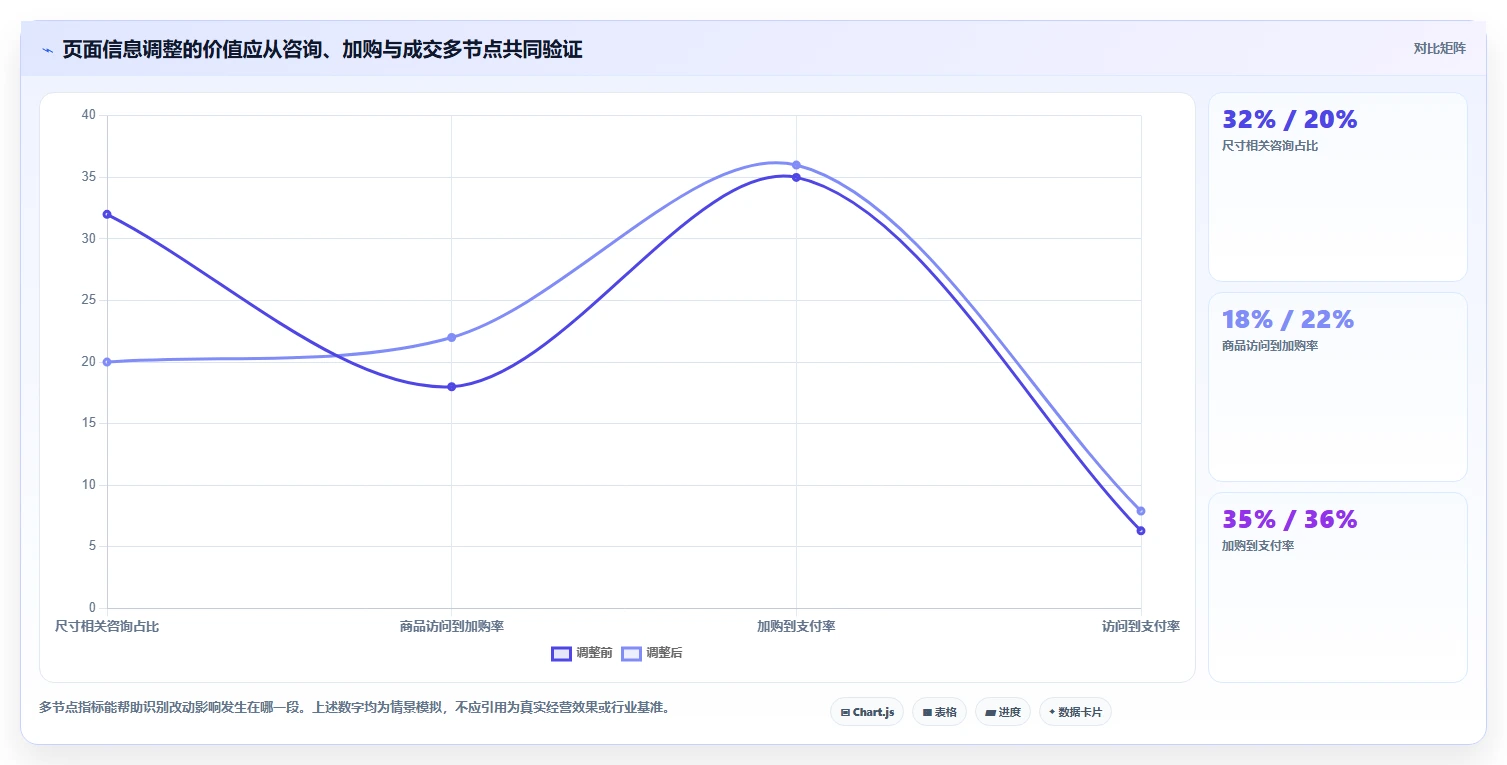This screenshot has width=1507, height=765.
Task: Click the 调整后 legend label
Action: point(664,653)
